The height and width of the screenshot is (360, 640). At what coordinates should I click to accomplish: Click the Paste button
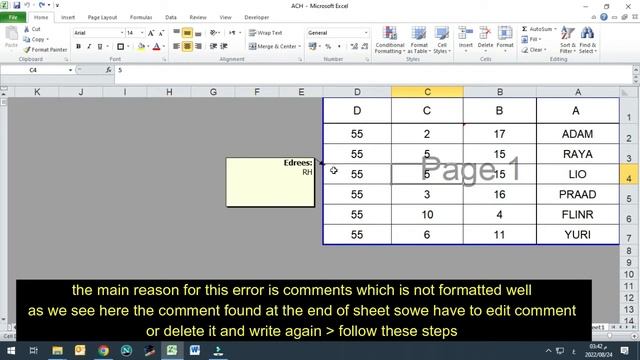(11, 38)
